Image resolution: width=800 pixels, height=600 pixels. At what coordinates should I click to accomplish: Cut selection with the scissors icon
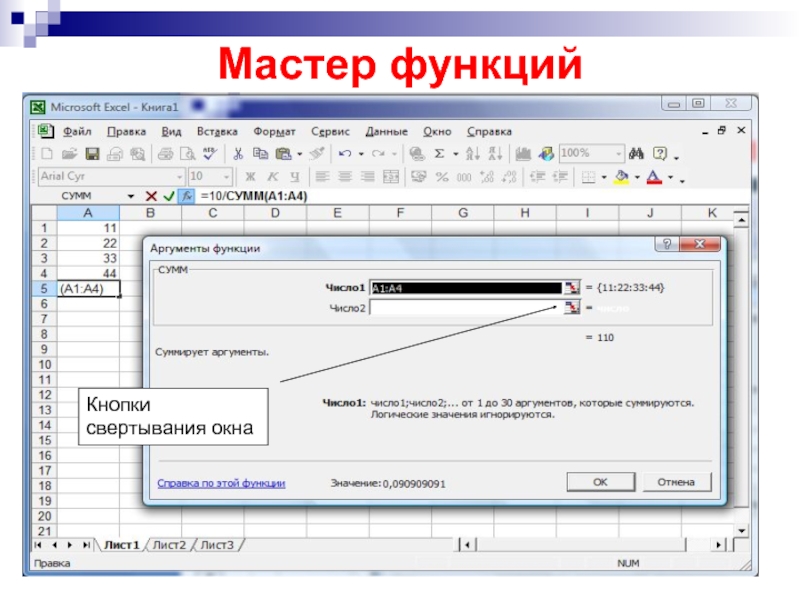(x=238, y=154)
